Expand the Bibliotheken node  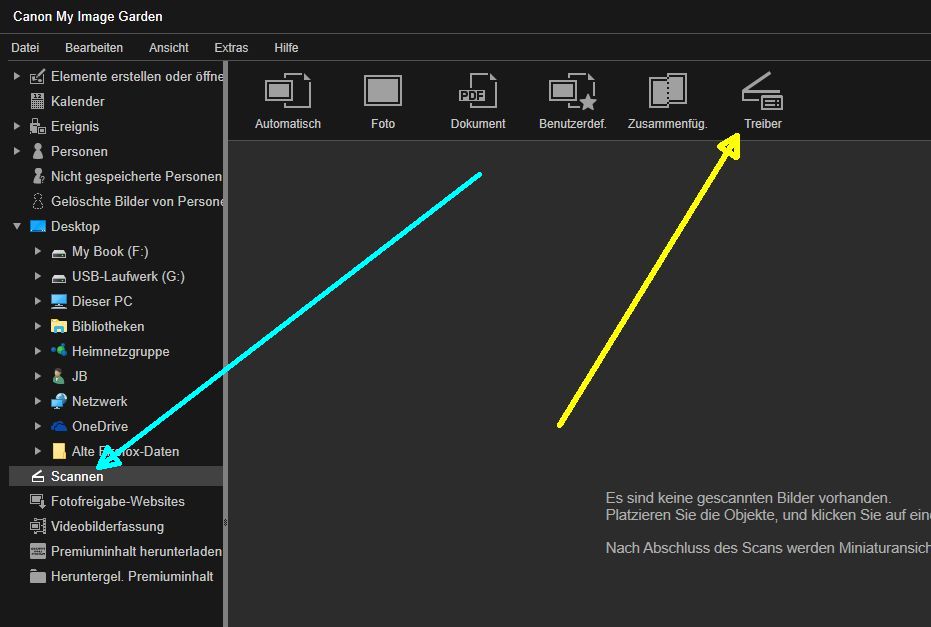coord(37,326)
